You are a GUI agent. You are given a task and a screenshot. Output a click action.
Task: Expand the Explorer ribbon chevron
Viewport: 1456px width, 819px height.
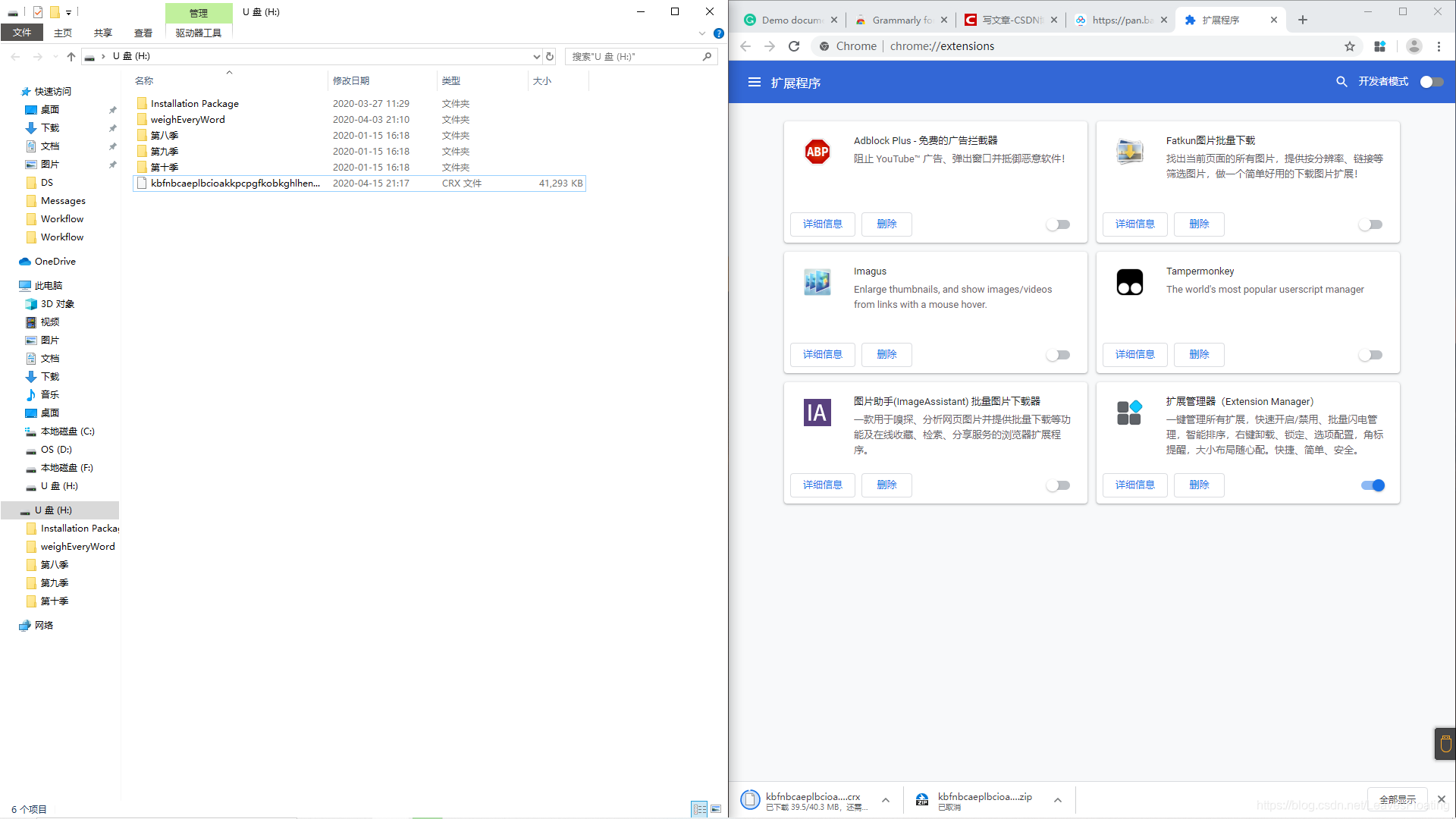(x=701, y=33)
